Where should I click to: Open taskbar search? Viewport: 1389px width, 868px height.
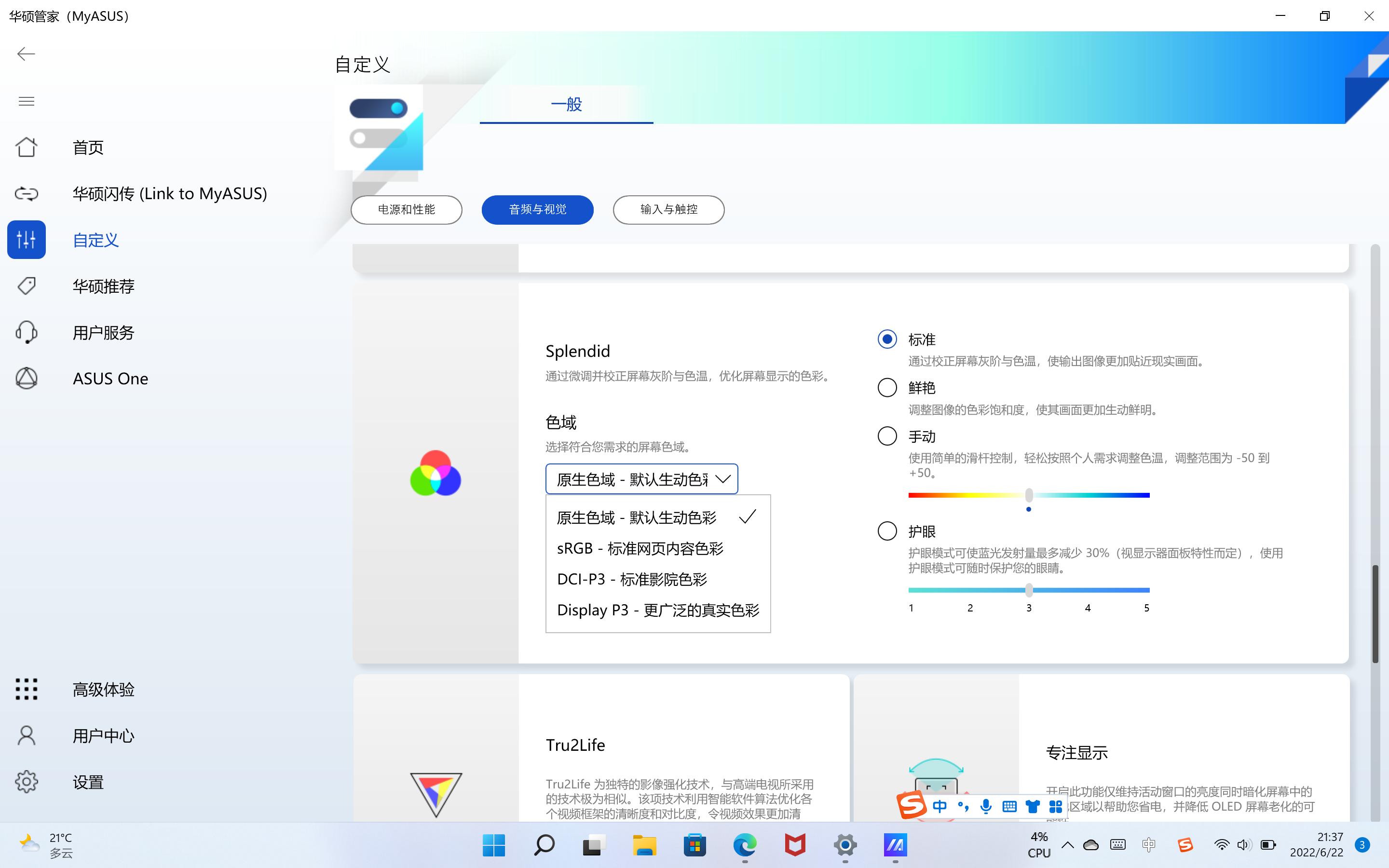tap(544, 845)
